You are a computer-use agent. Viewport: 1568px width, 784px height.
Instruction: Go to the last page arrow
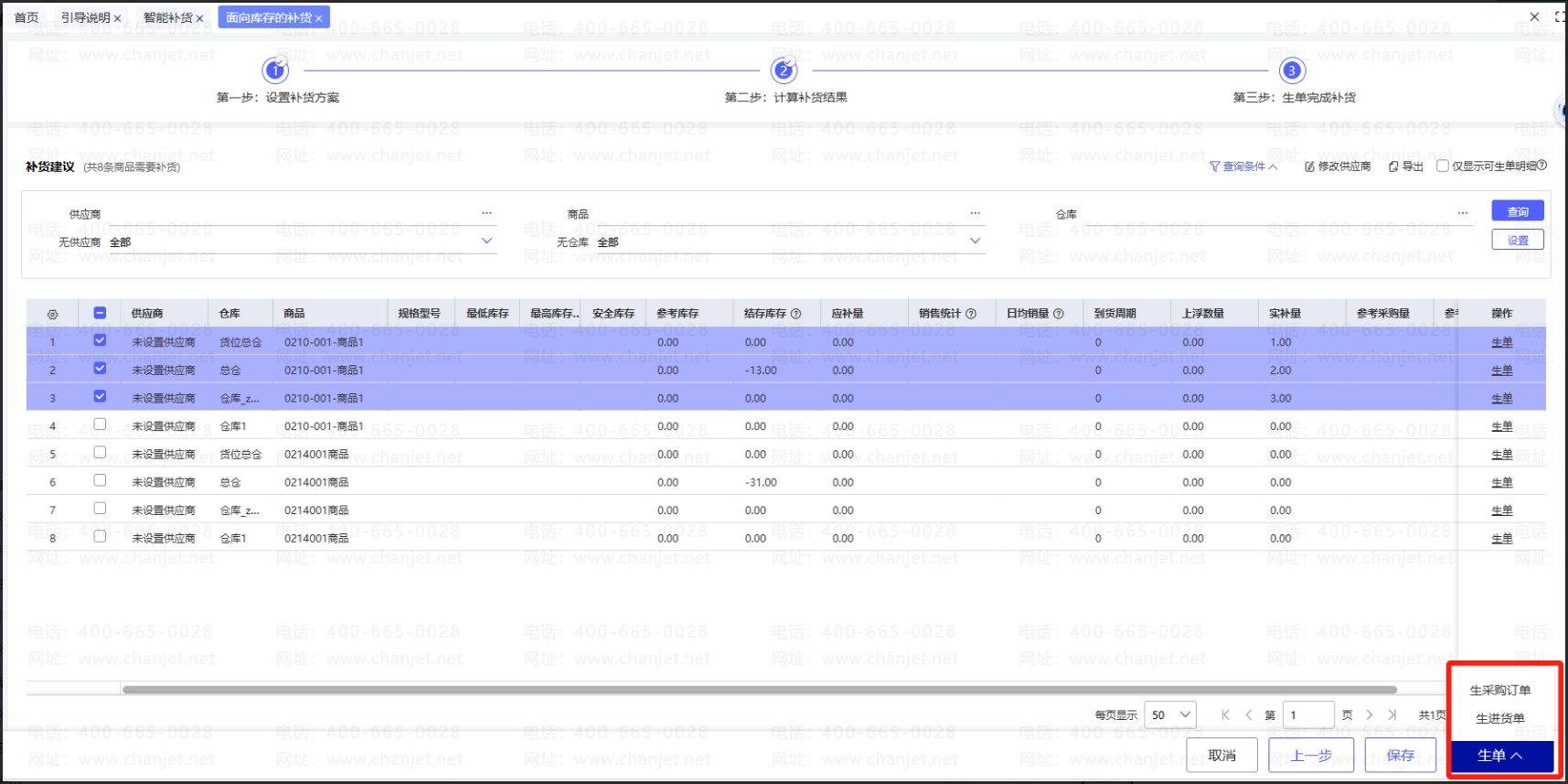pos(1392,714)
